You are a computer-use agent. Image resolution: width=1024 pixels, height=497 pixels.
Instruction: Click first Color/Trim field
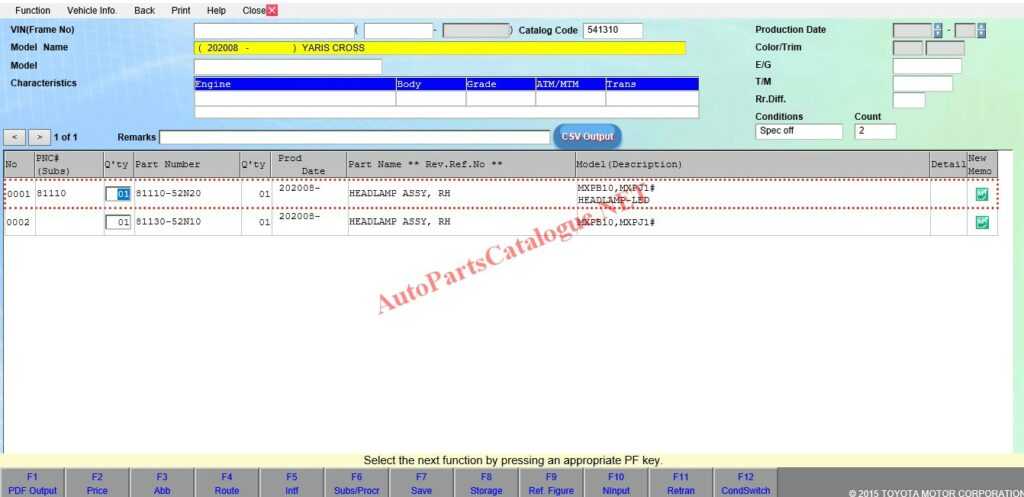[908, 48]
